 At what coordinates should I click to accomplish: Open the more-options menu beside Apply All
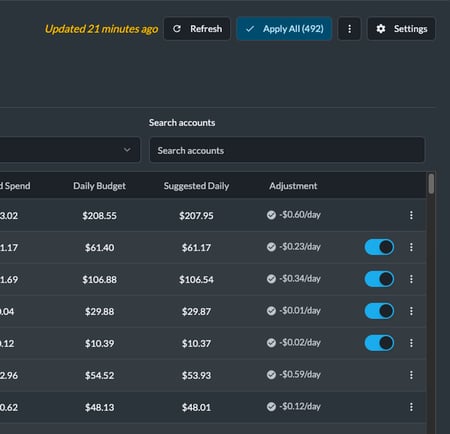click(349, 29)
